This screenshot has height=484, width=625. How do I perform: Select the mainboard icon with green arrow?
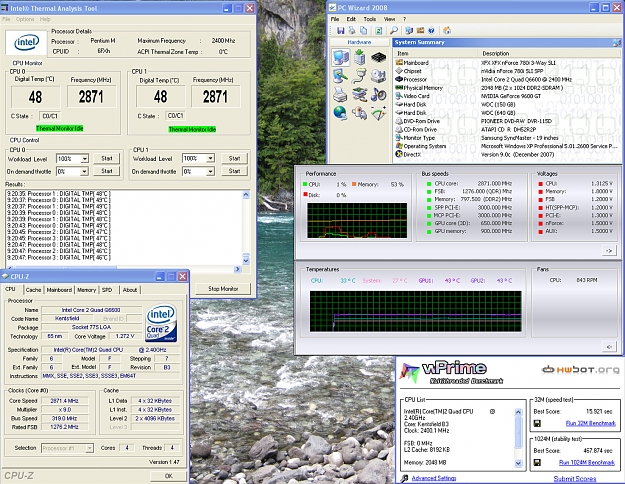pyautogui.click(x=360, y=57)
